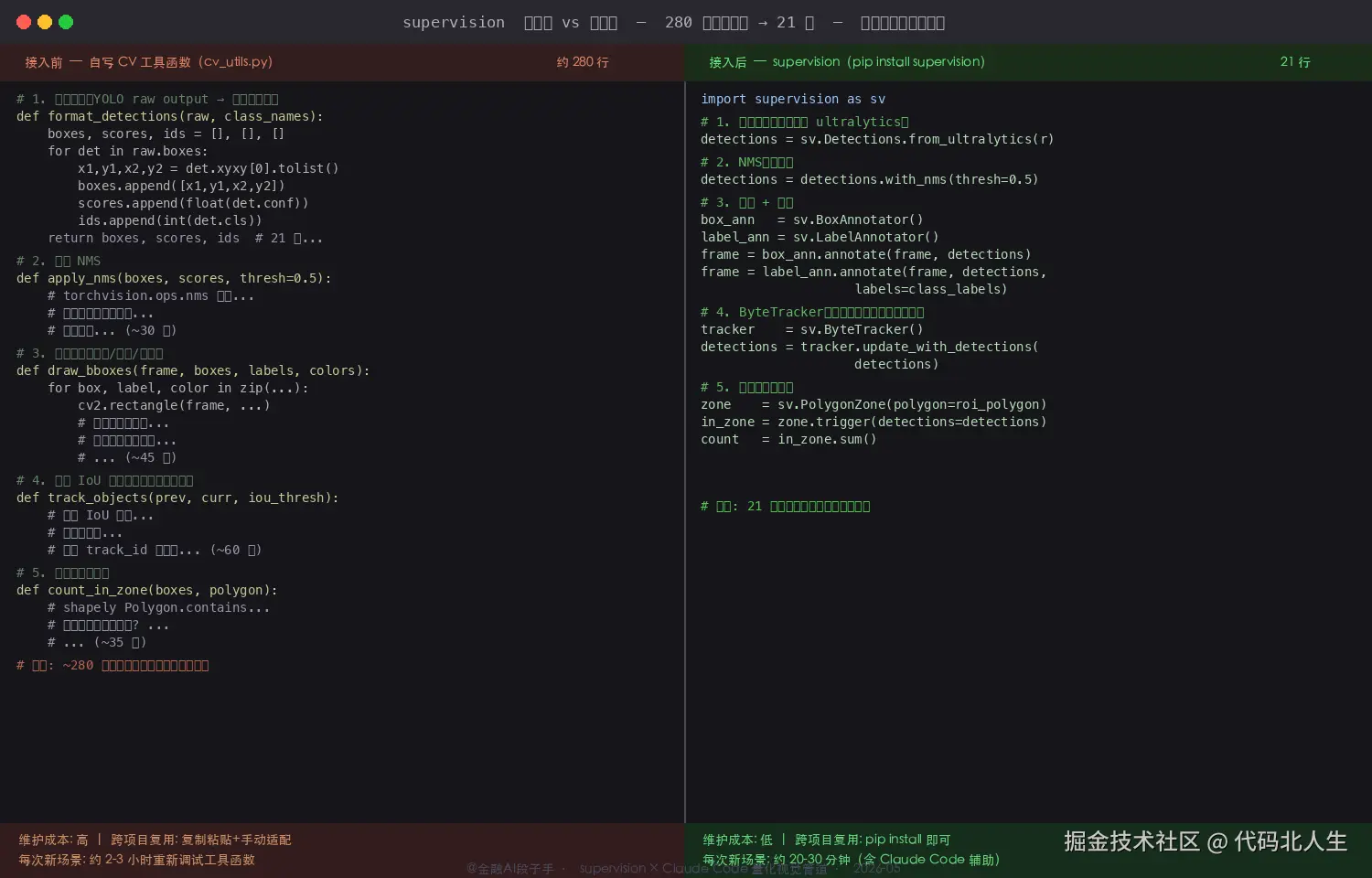Screen dimensions: 1372x878
Task: Click the '约 280 行' line count label
Action: 583,62
